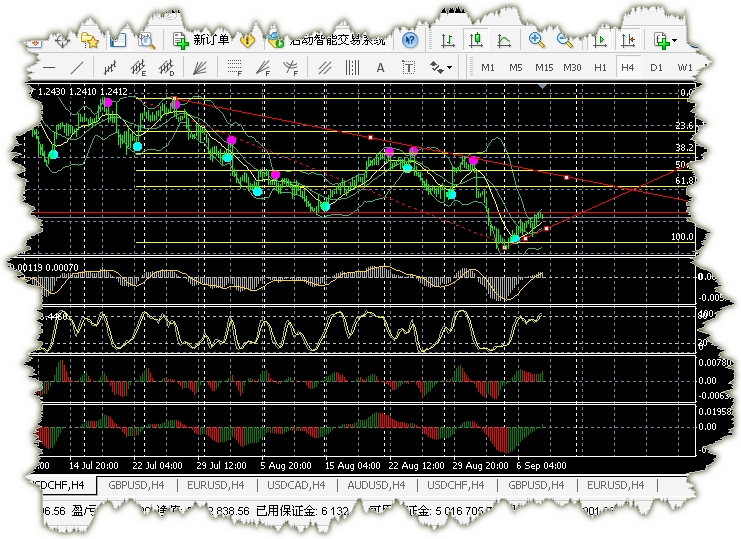Screen dimensions: 741x539
Task: Open the GBPUSD,H4 tab left of USDCAD
Action: pyautogui.click(x=136, y=485)
